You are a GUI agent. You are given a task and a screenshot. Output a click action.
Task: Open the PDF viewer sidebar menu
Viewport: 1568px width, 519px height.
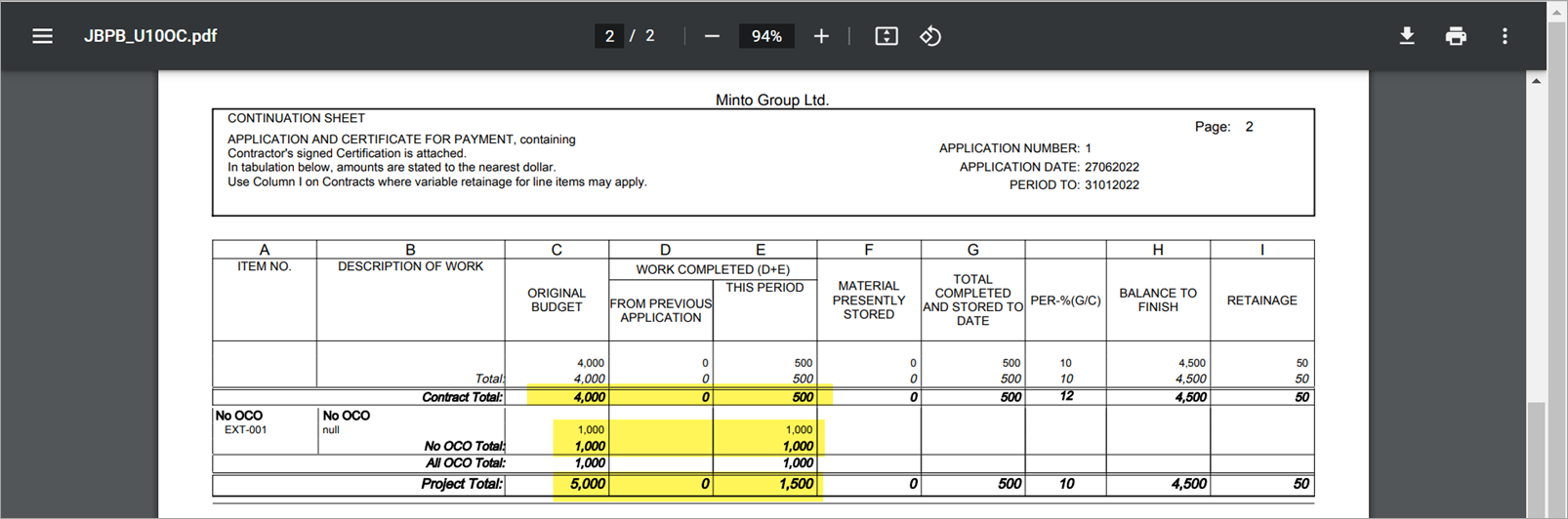tap(42, 36)
